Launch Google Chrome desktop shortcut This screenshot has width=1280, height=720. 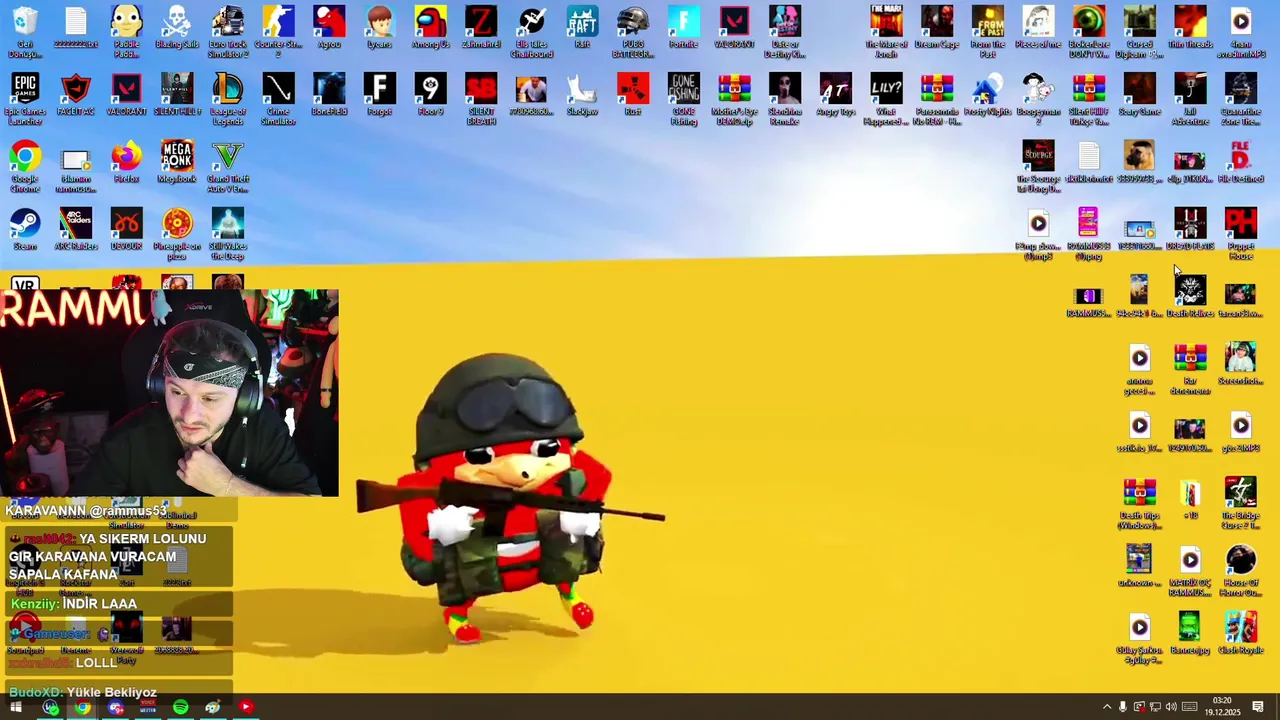pos(25,166)
